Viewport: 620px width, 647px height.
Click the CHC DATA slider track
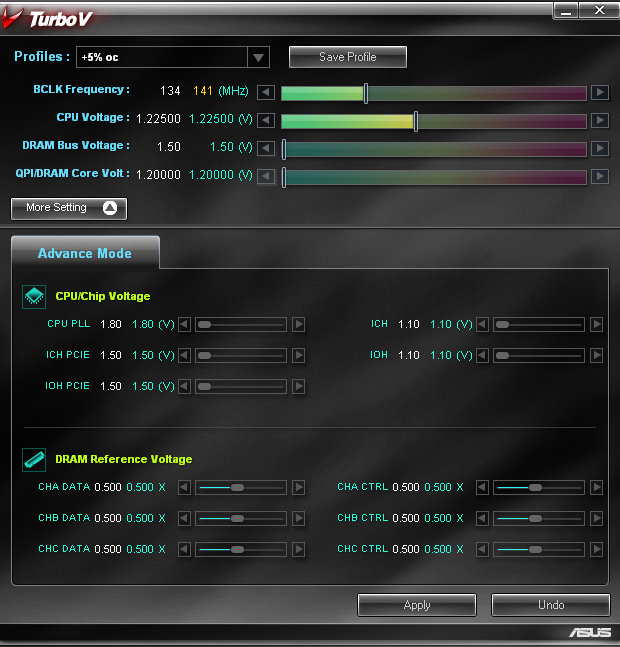241,549
